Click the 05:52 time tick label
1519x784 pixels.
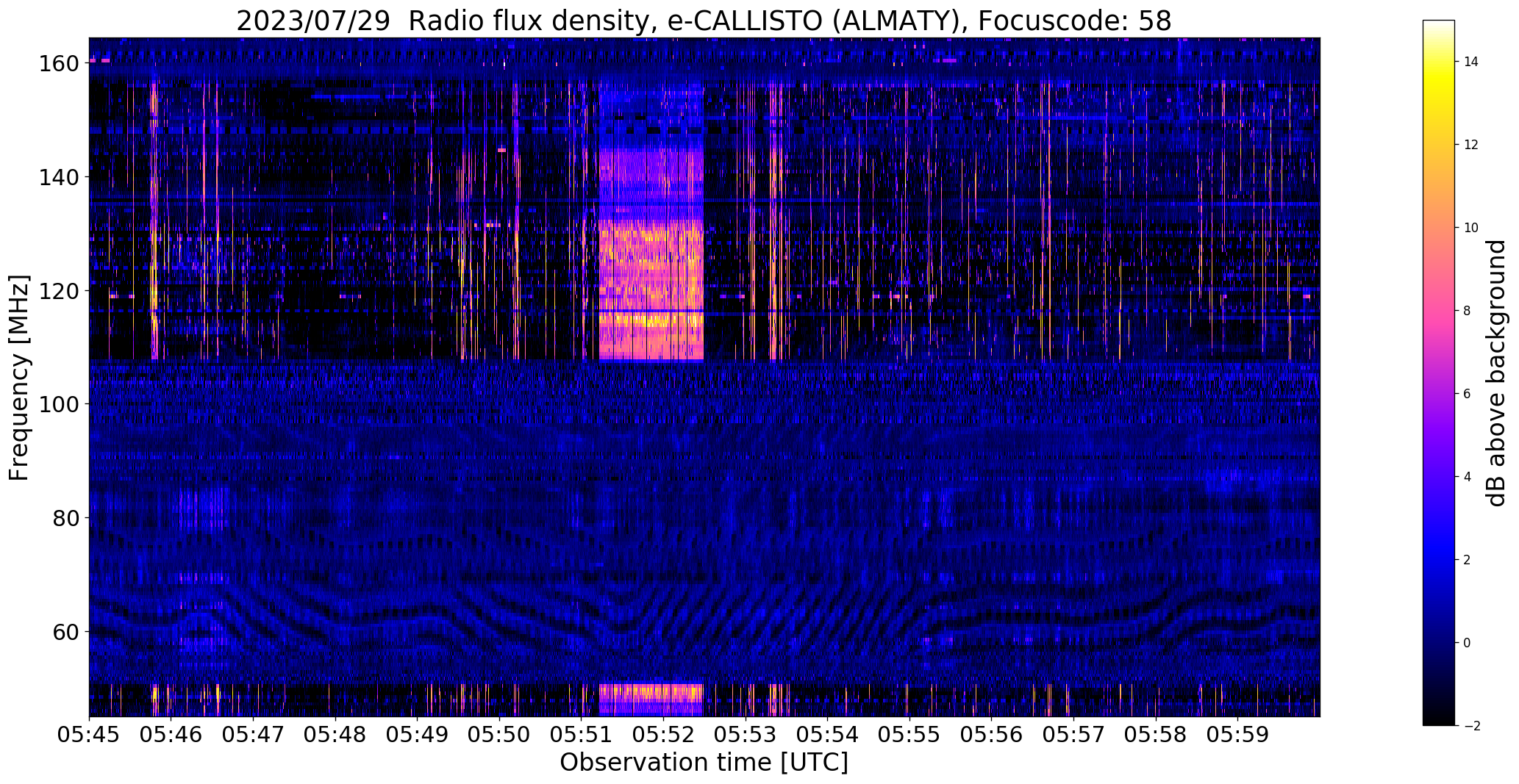pyautogui.click(x=663, y=734)
